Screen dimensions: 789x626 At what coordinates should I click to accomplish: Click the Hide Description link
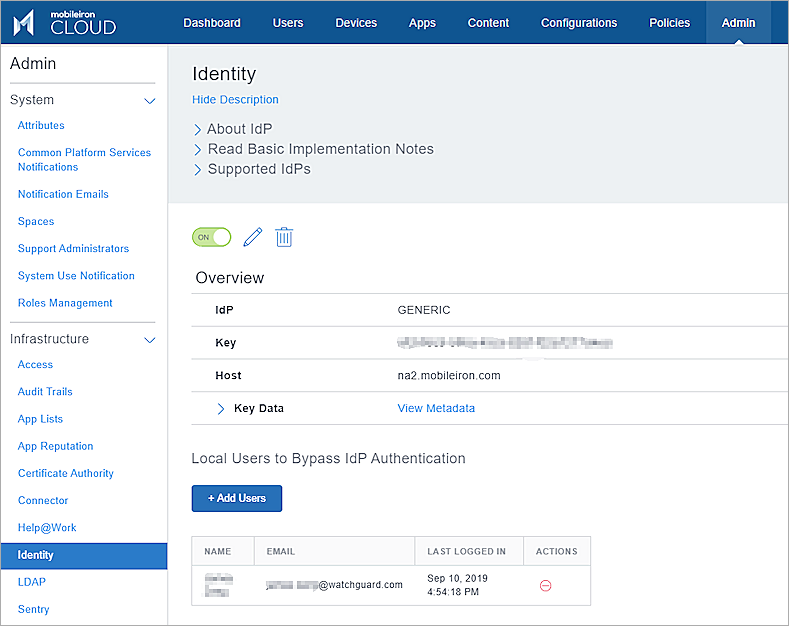point(235,100)
